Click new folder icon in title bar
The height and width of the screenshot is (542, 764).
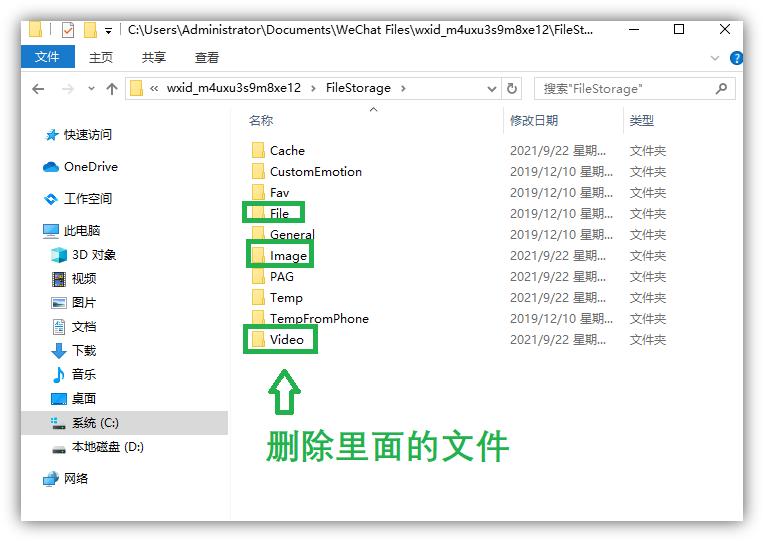[x=90, y=30]
